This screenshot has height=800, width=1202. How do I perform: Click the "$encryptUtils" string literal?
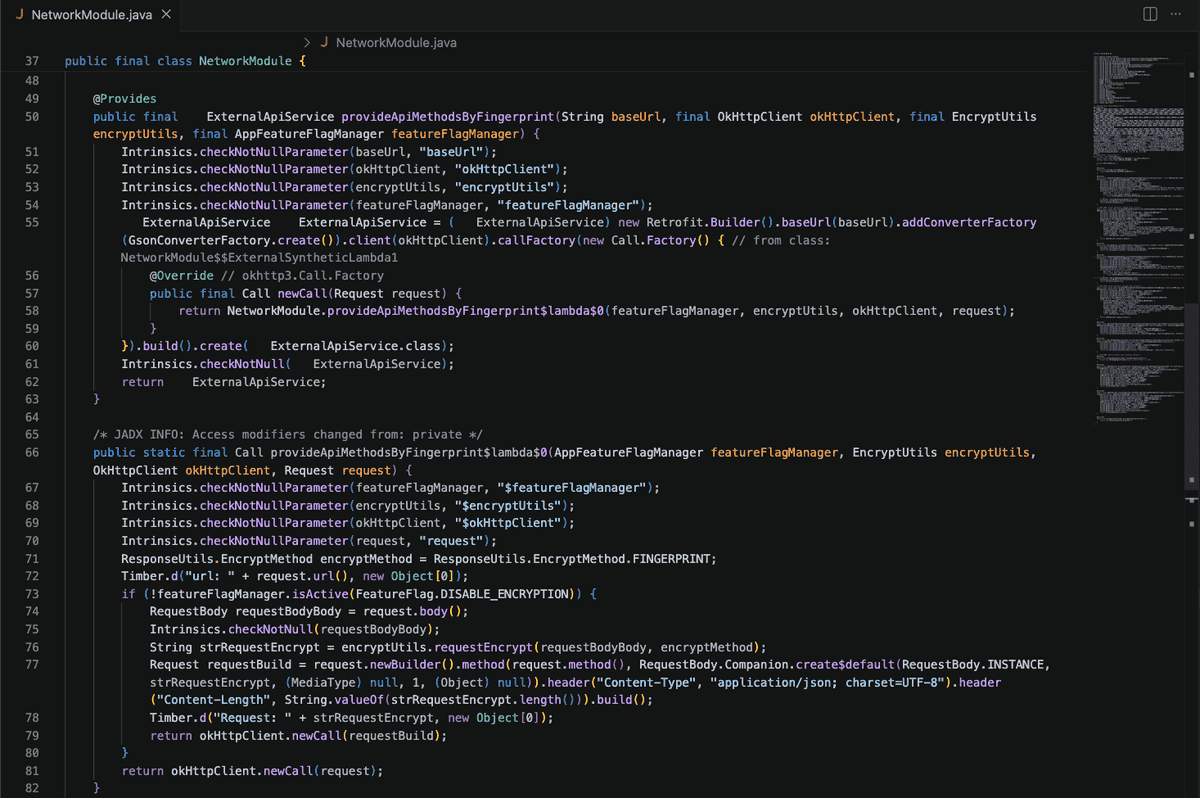tap(507, 505)
